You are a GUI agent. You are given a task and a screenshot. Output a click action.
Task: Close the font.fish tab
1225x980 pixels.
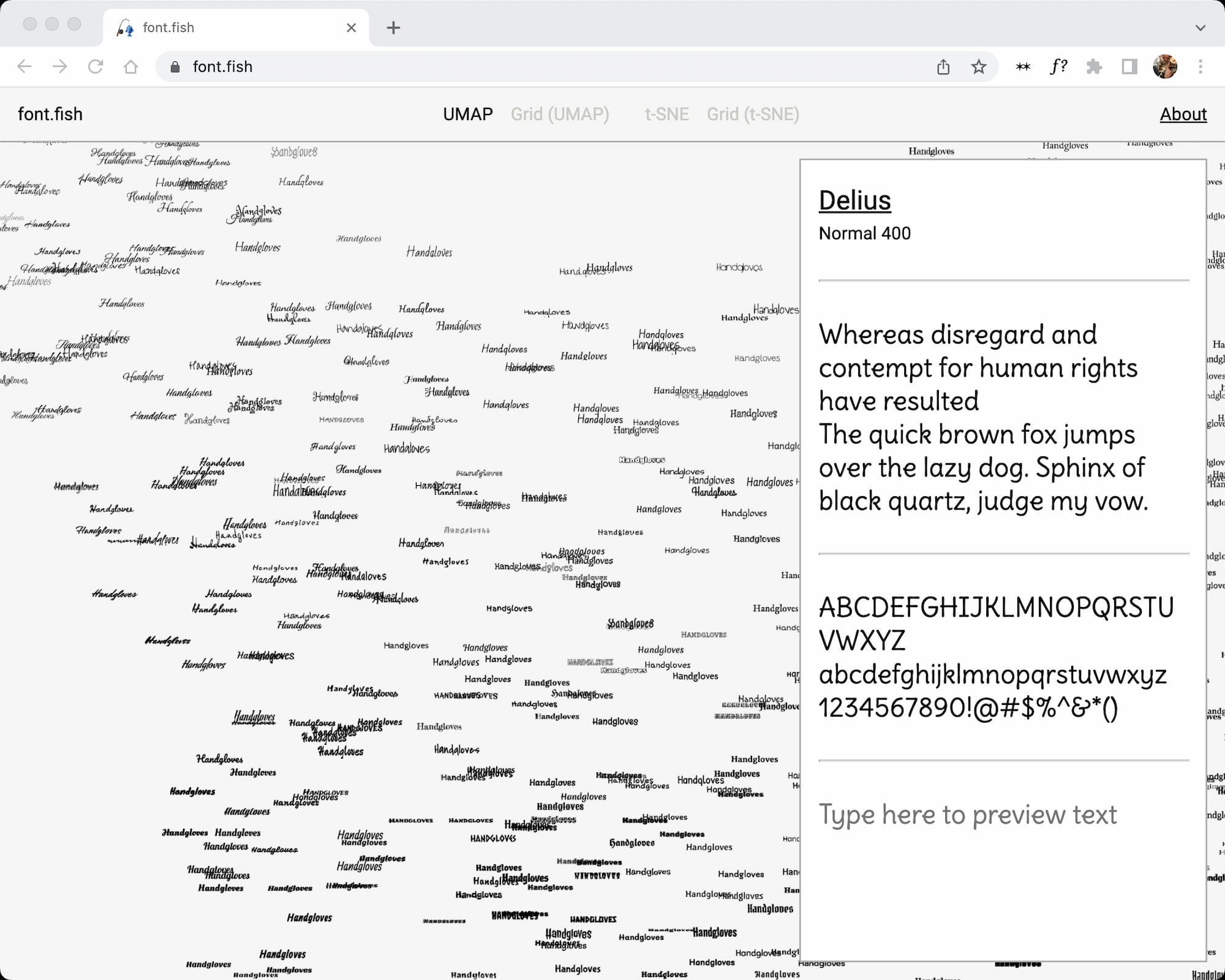tap(351, 28)
